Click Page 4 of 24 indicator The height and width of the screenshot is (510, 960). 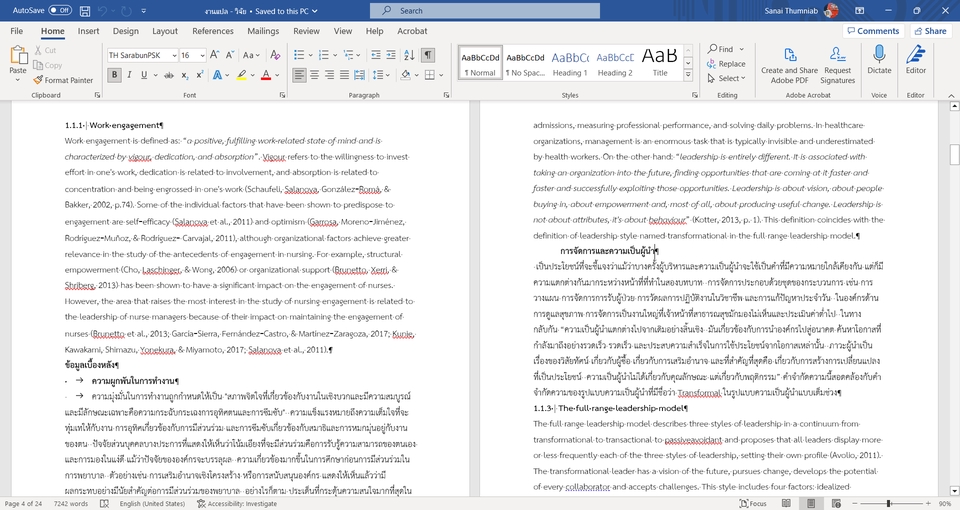click(23, 503)
